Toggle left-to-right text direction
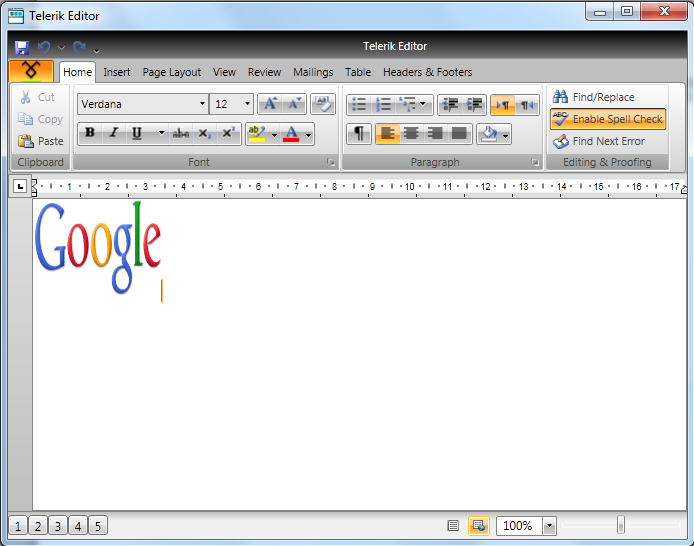The height and width of the screenshot is (546, 694). [x=503, y=105]
